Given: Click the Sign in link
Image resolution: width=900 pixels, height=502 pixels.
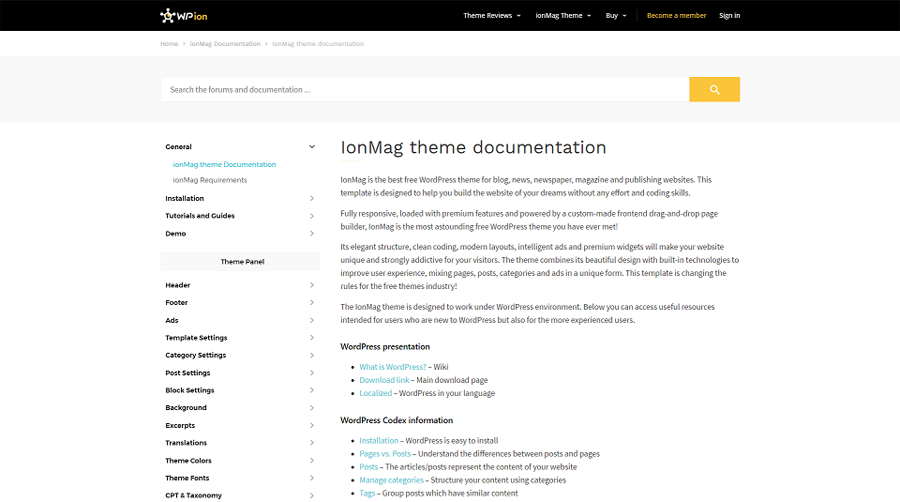Looking at the screenshot, I should [x=729, y=16].
